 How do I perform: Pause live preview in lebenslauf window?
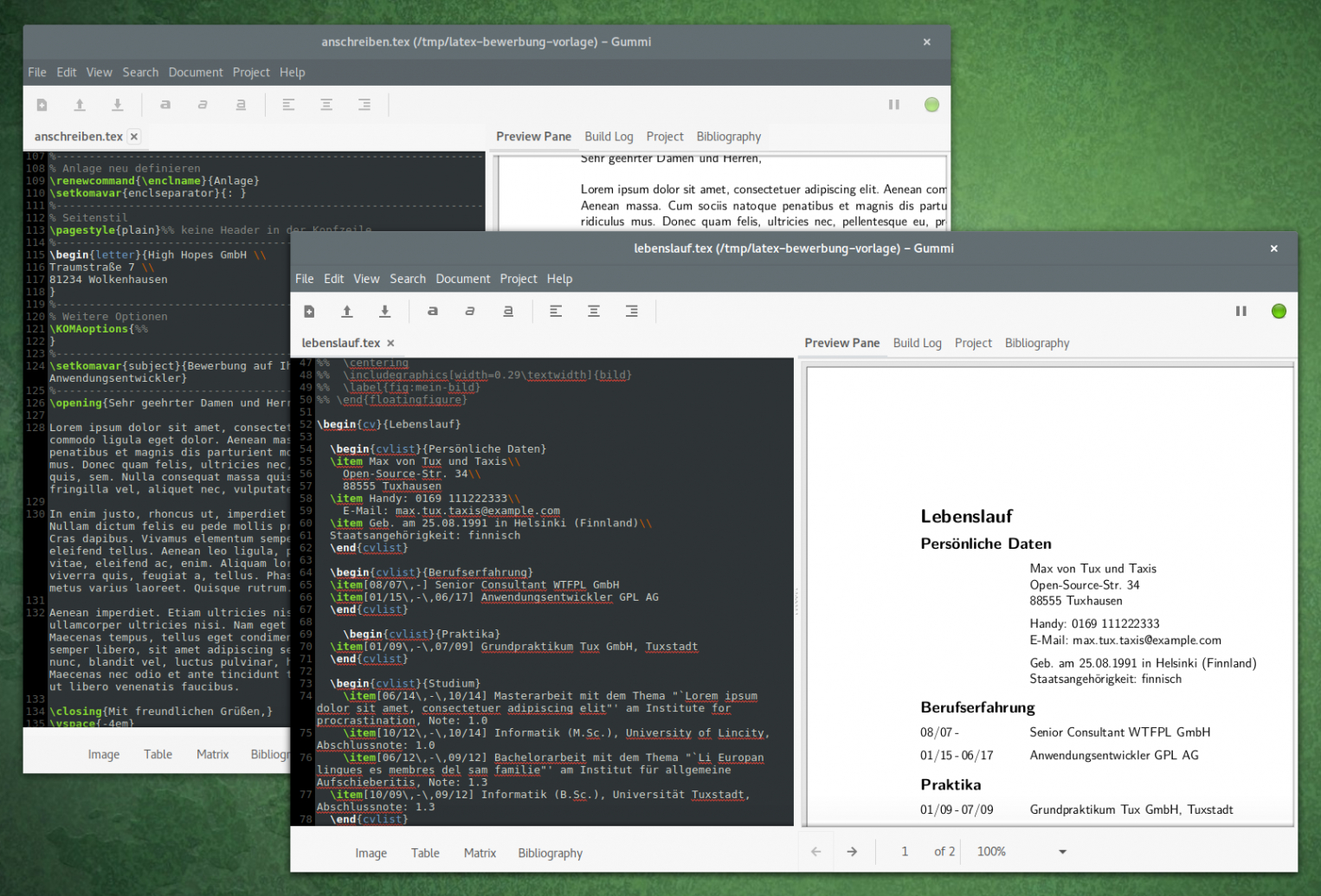1240,312
